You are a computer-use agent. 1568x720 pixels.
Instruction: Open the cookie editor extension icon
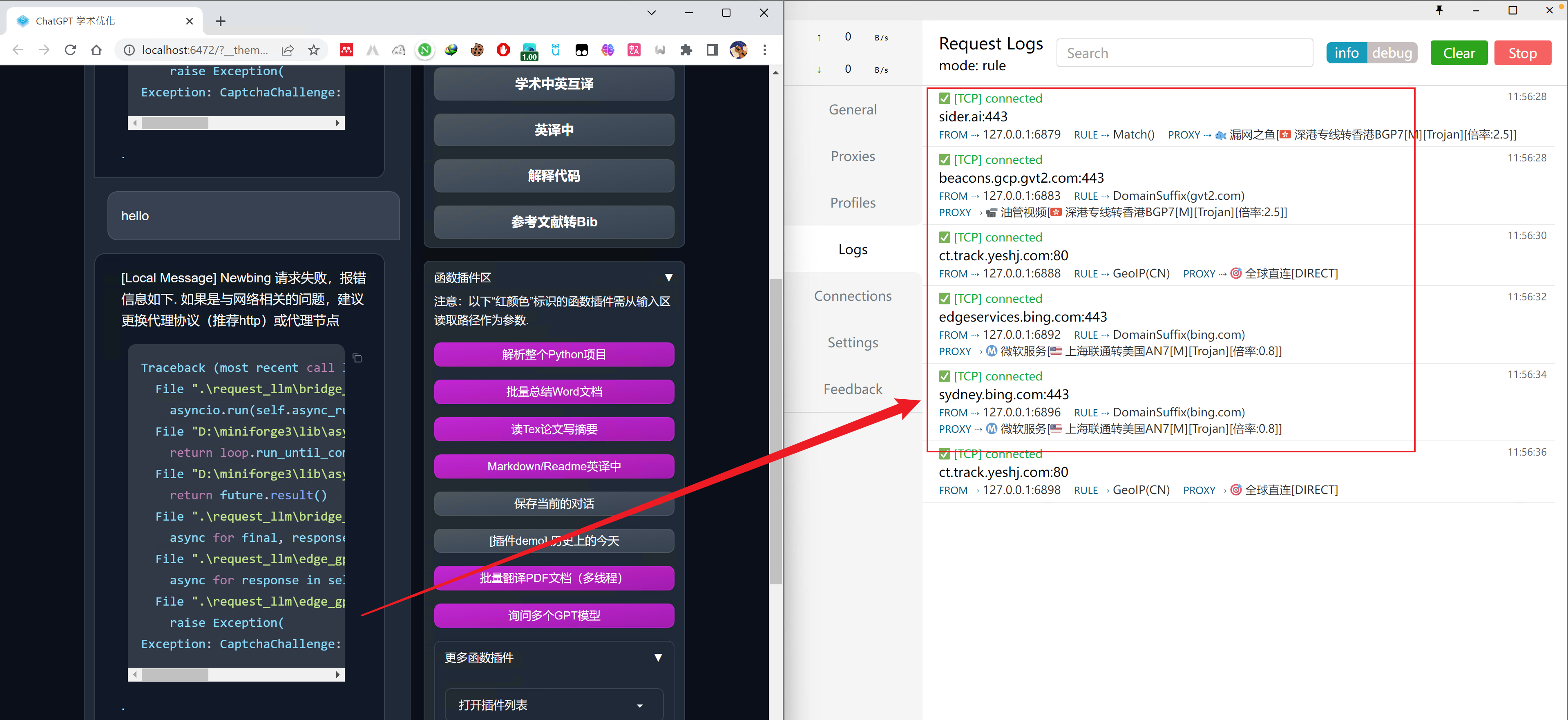pos(477,50)
